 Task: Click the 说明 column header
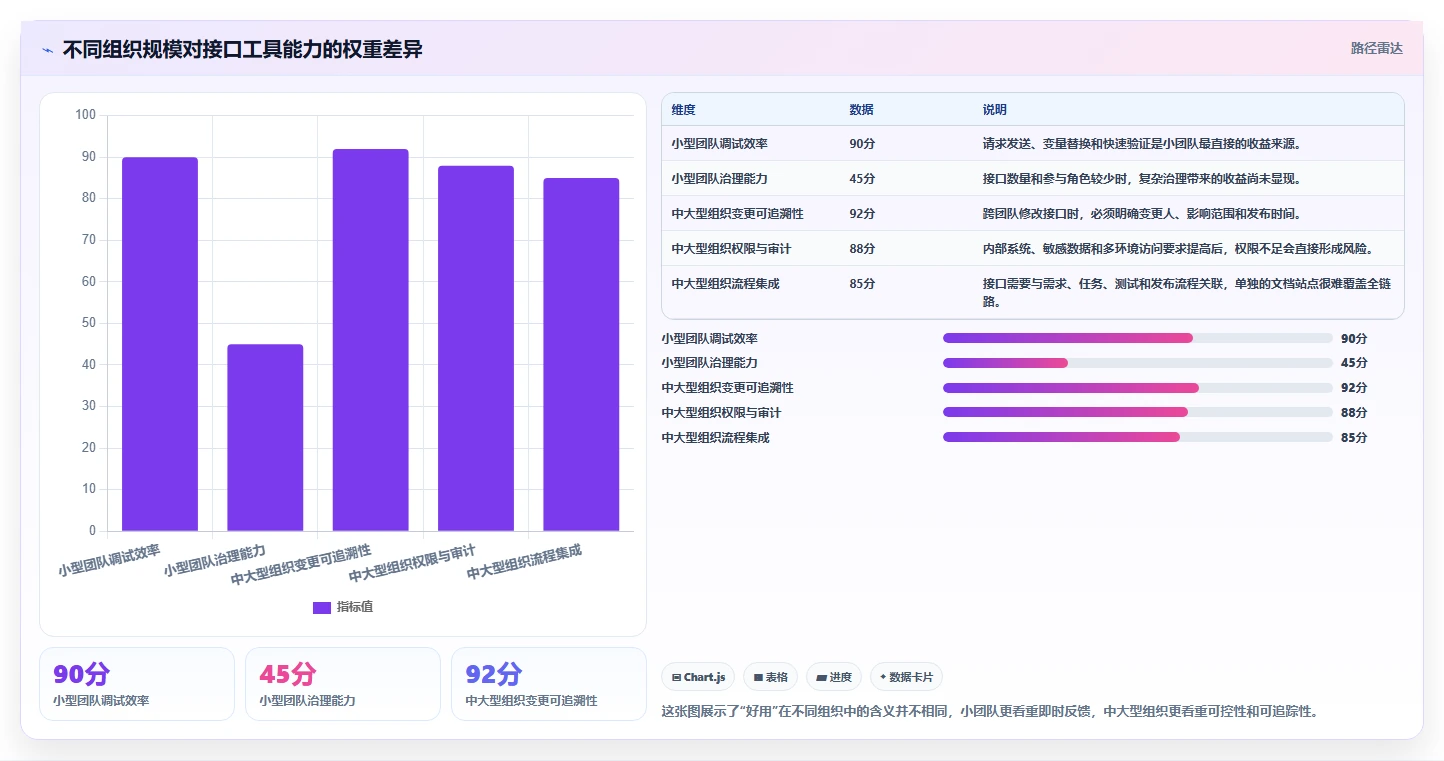pos(995,109)
